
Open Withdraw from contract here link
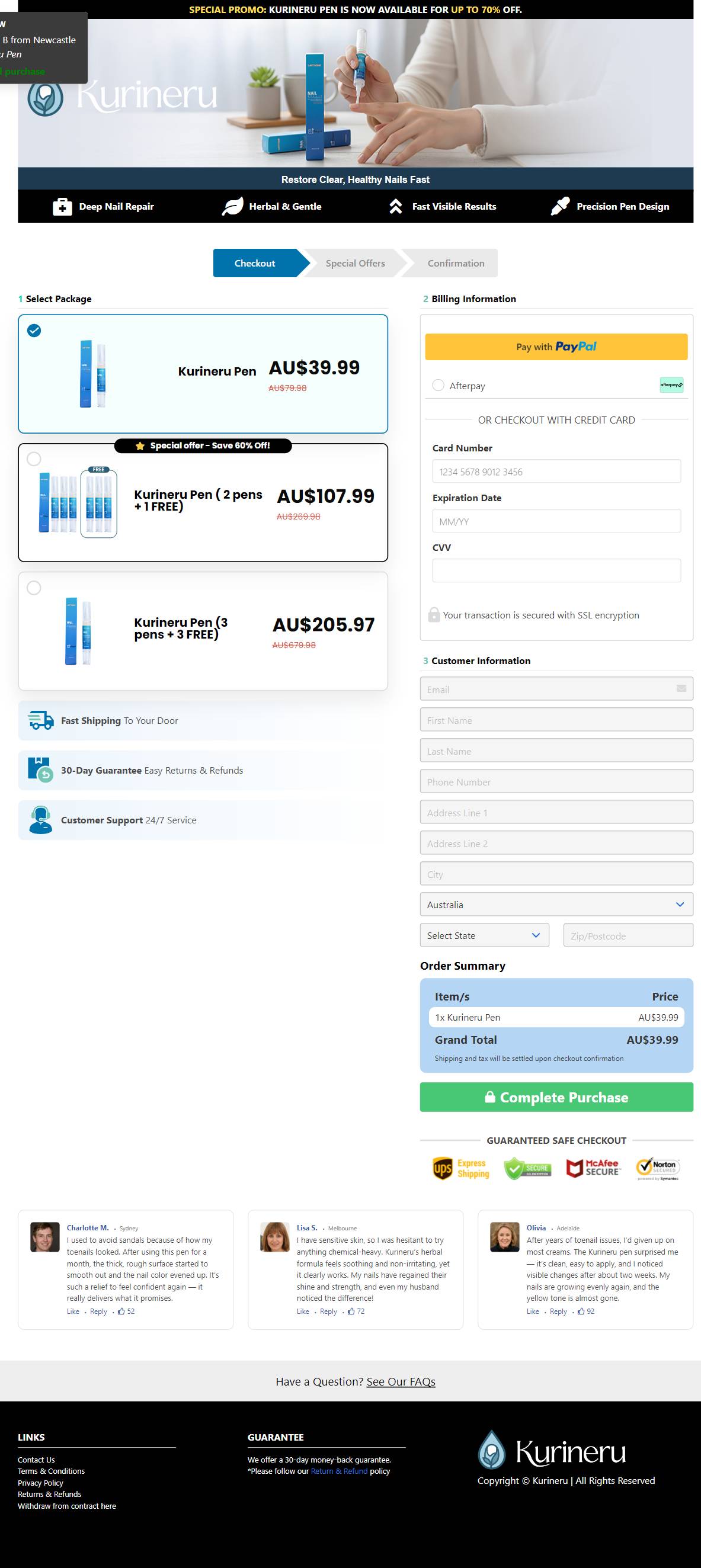click(66, 1506)
